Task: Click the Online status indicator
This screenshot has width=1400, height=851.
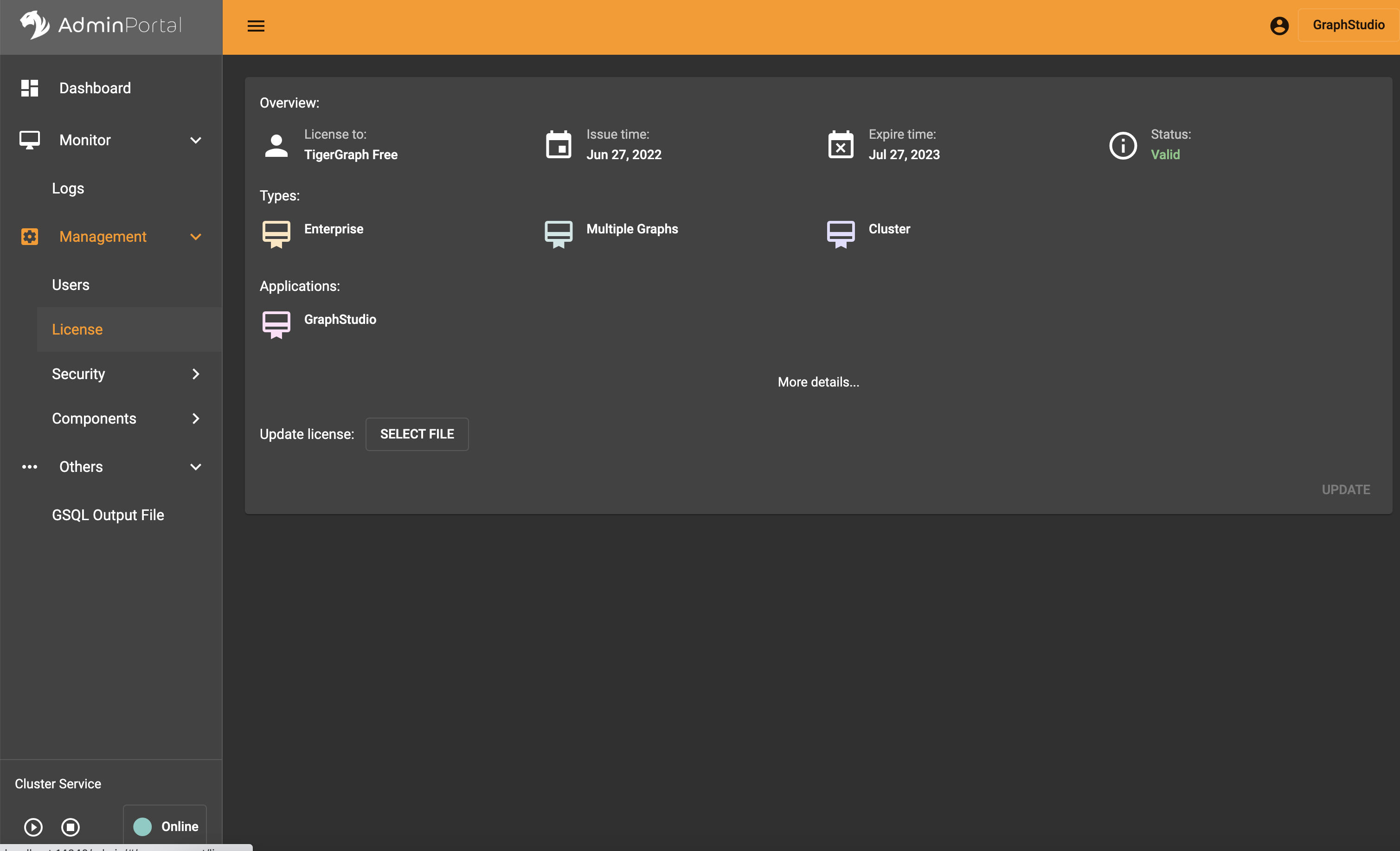Action: [x=165, y=826]
